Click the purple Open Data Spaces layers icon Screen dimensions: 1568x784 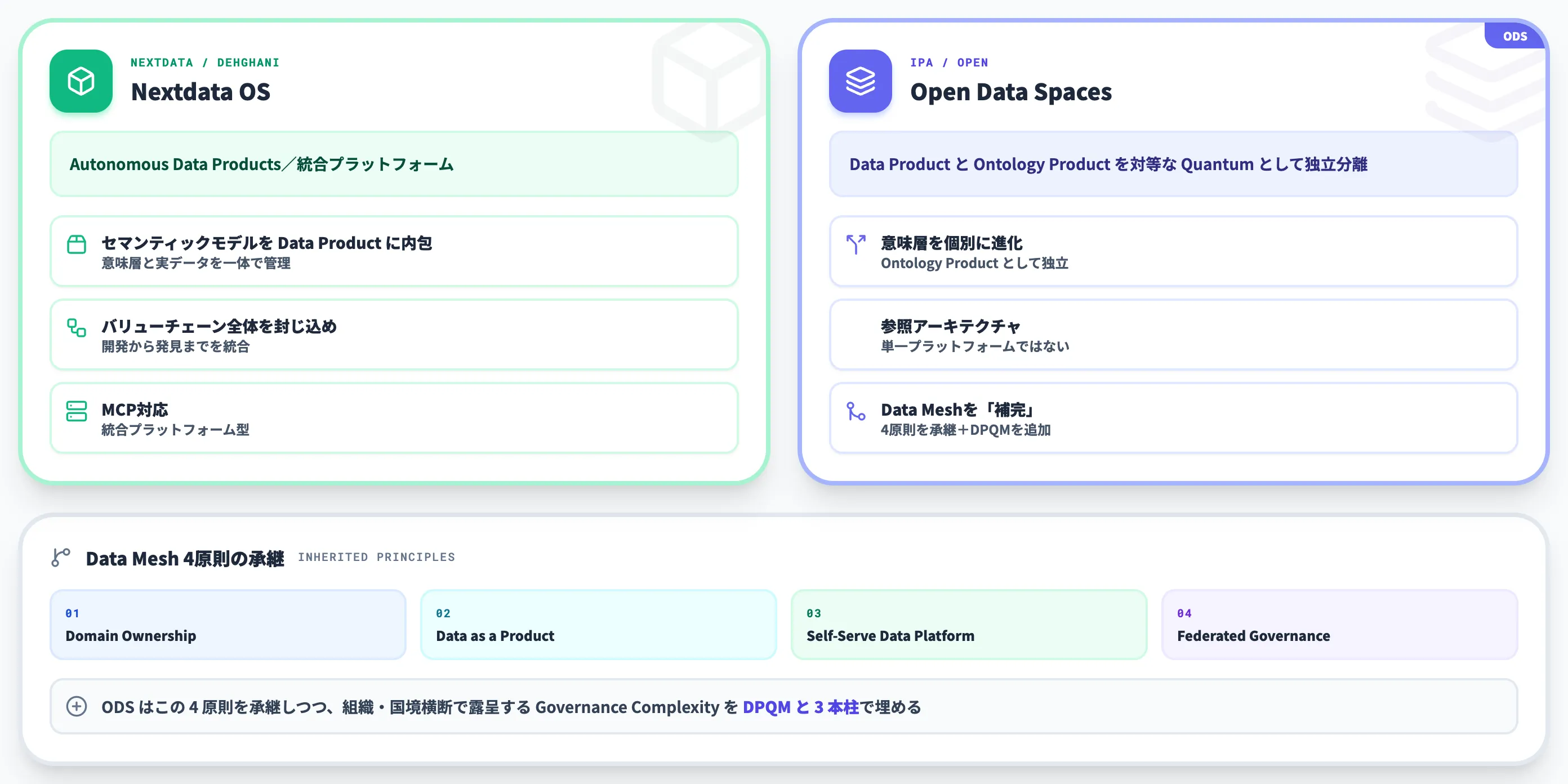(860, 81)
